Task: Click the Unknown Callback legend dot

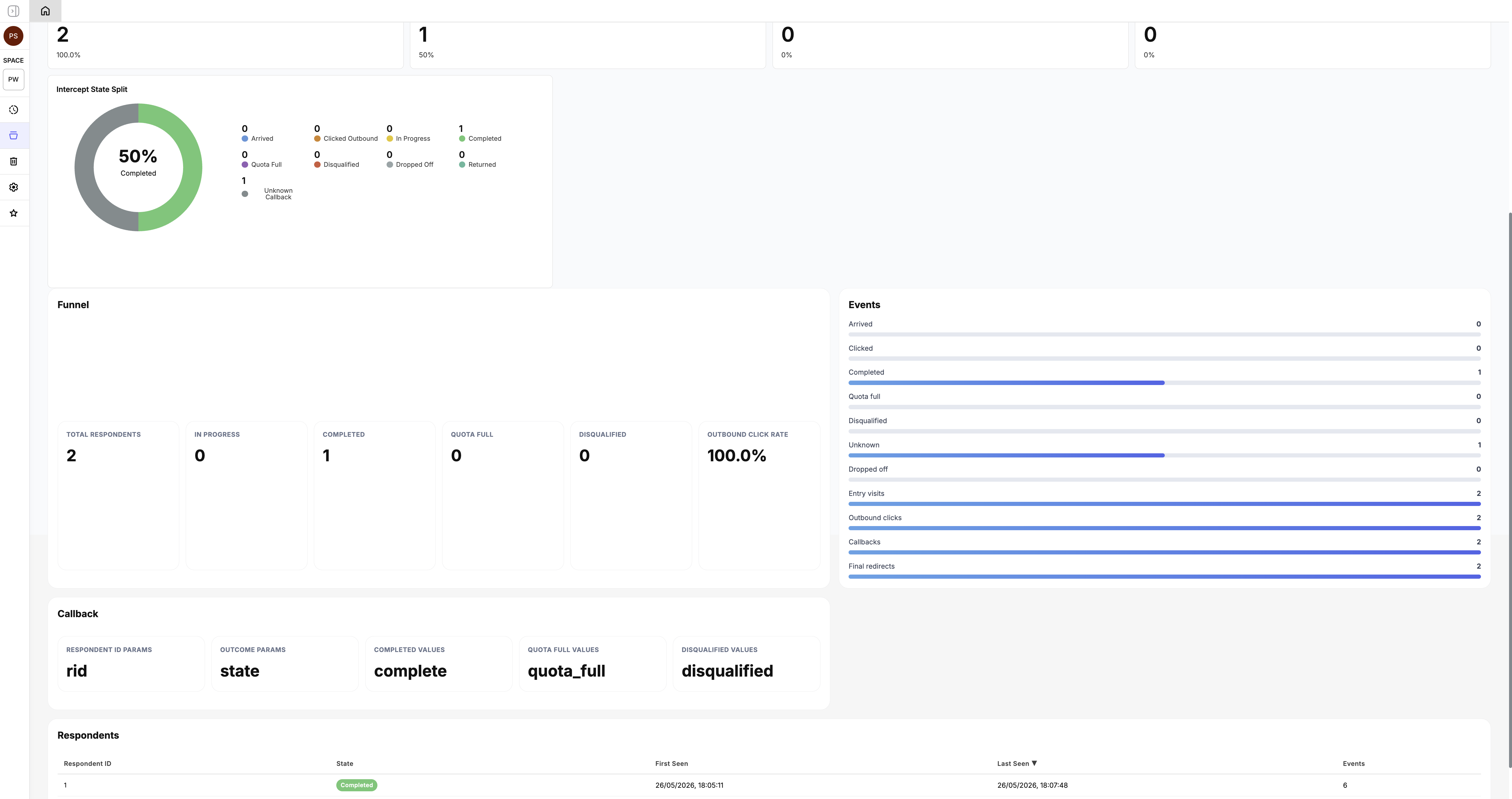Action: click(x=245, y=194)
